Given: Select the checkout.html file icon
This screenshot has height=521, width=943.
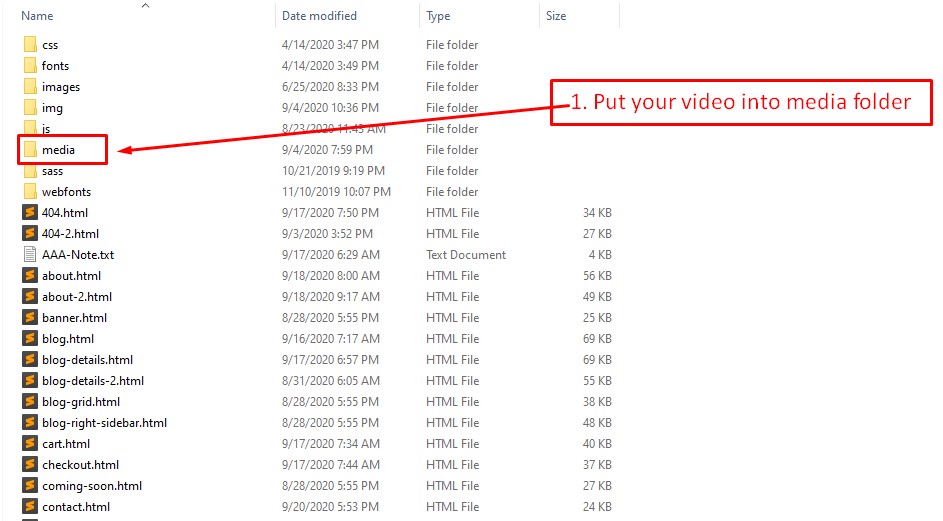Looking at the screenshot, I should click(x=30, y=465).
